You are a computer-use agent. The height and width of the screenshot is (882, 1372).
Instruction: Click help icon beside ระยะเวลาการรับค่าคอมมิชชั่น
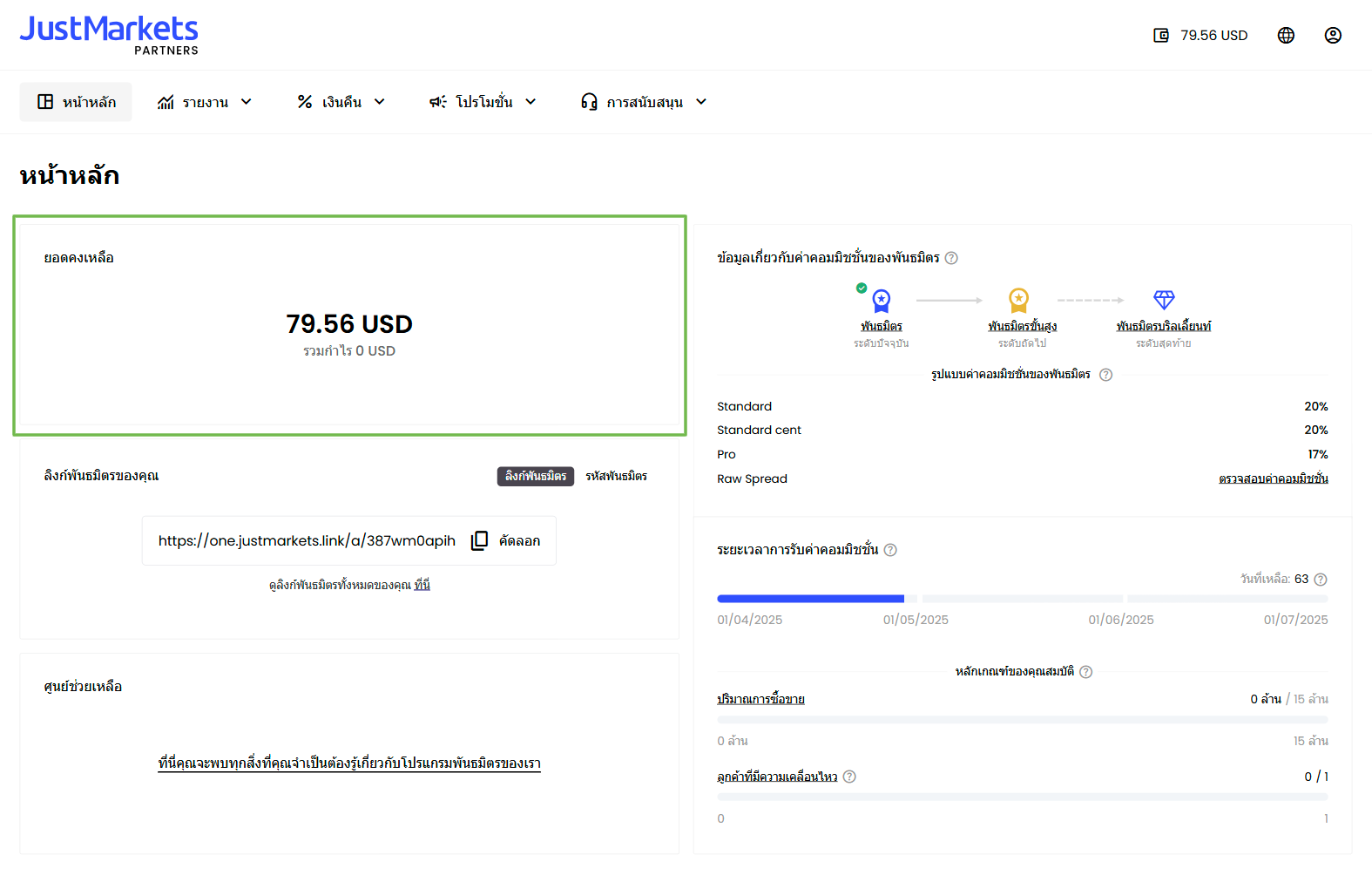tap(890, 550)
